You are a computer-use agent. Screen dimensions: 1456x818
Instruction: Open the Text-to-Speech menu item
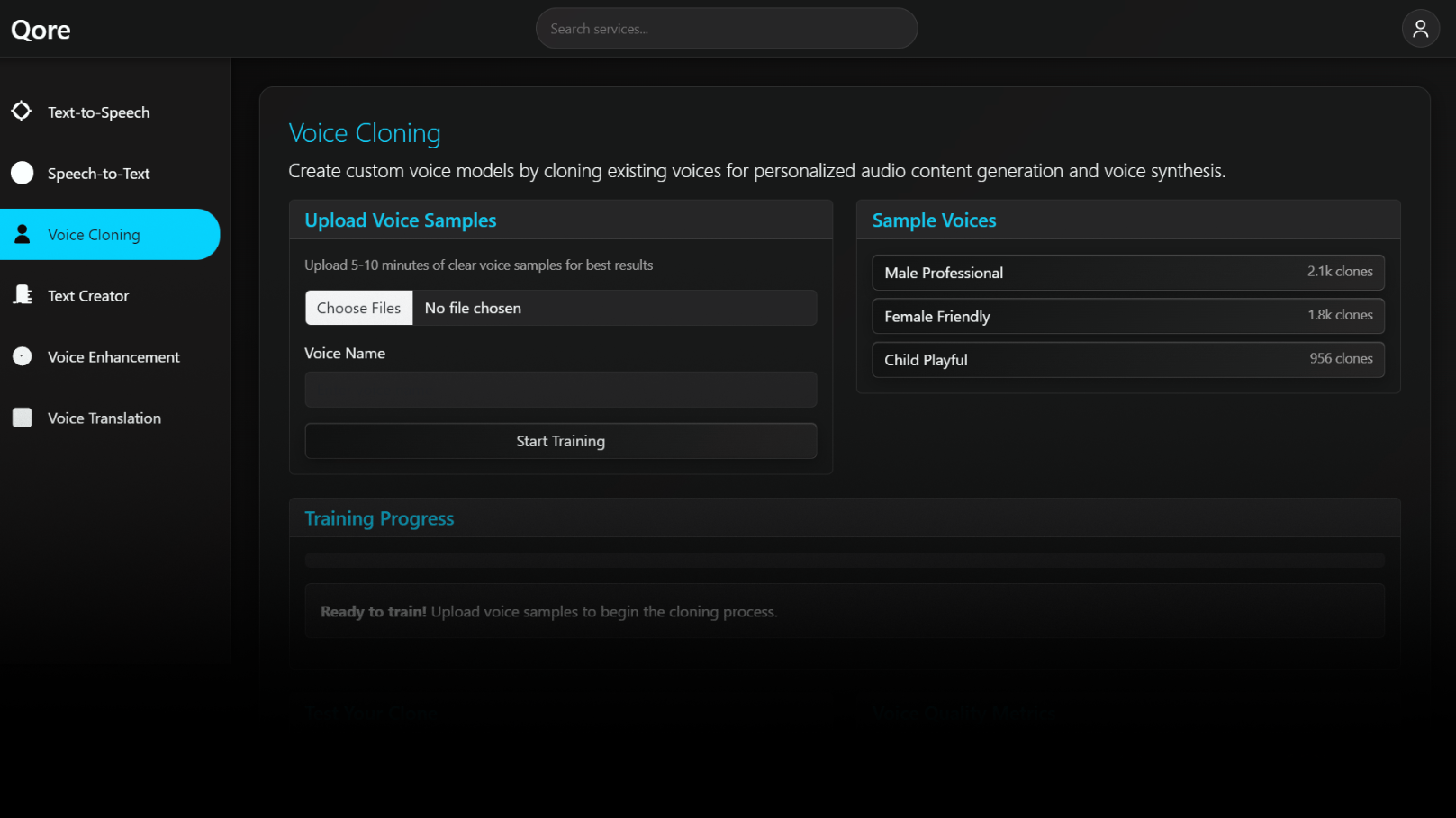(99, 112)
